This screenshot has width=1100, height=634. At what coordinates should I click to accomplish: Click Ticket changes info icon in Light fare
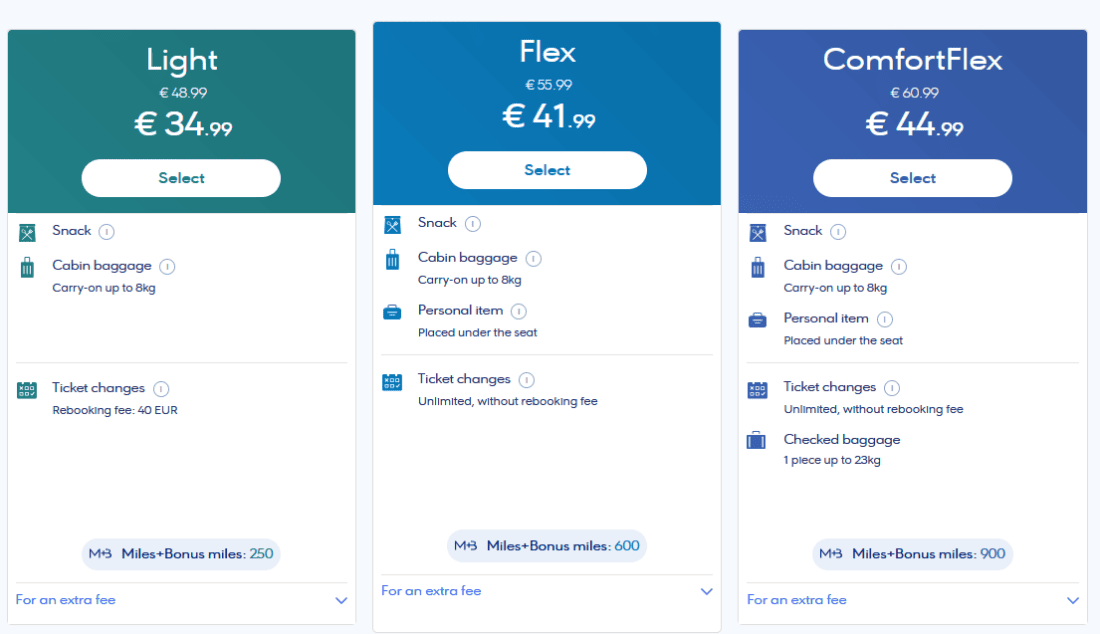[x=161, y=389]
